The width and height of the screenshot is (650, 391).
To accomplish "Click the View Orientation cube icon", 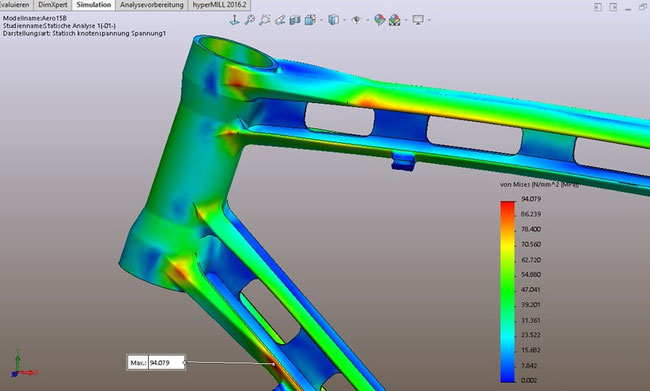I will coord(310,19).
